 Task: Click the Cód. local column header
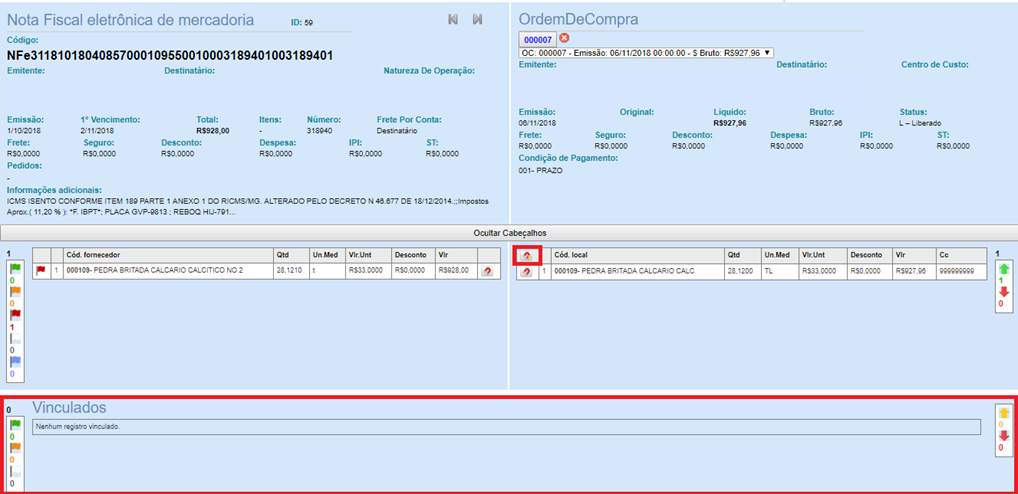(575, 255)
